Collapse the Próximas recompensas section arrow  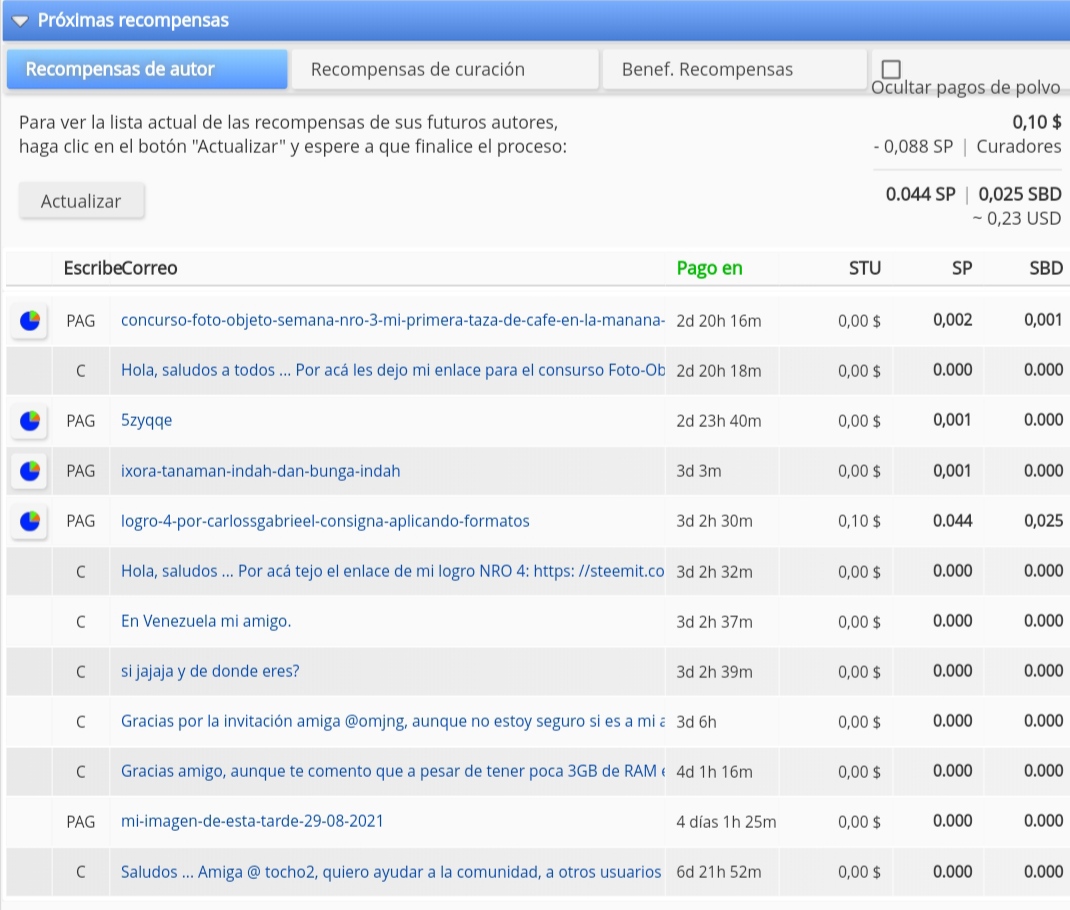(20, 21)
